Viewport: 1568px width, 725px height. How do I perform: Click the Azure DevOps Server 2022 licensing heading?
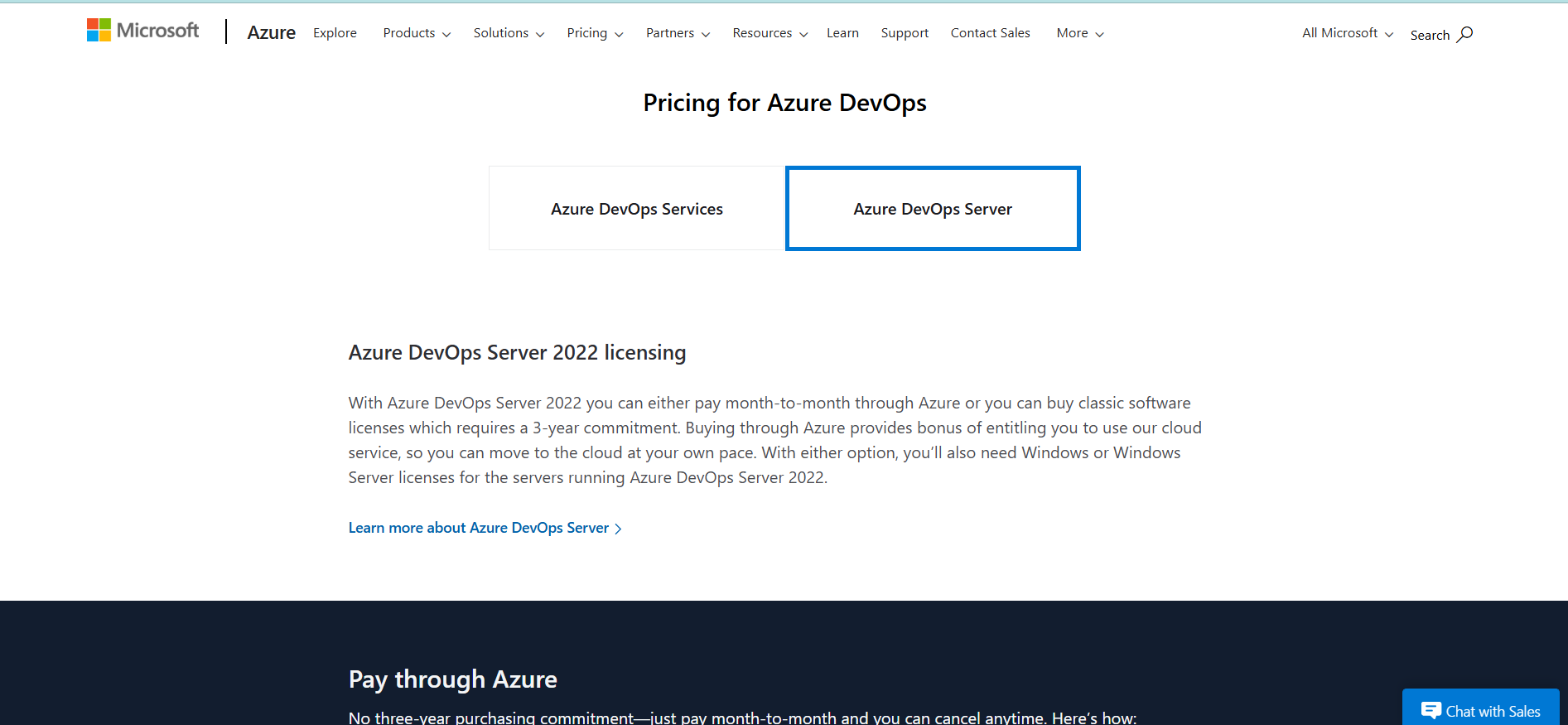[517, 352]
